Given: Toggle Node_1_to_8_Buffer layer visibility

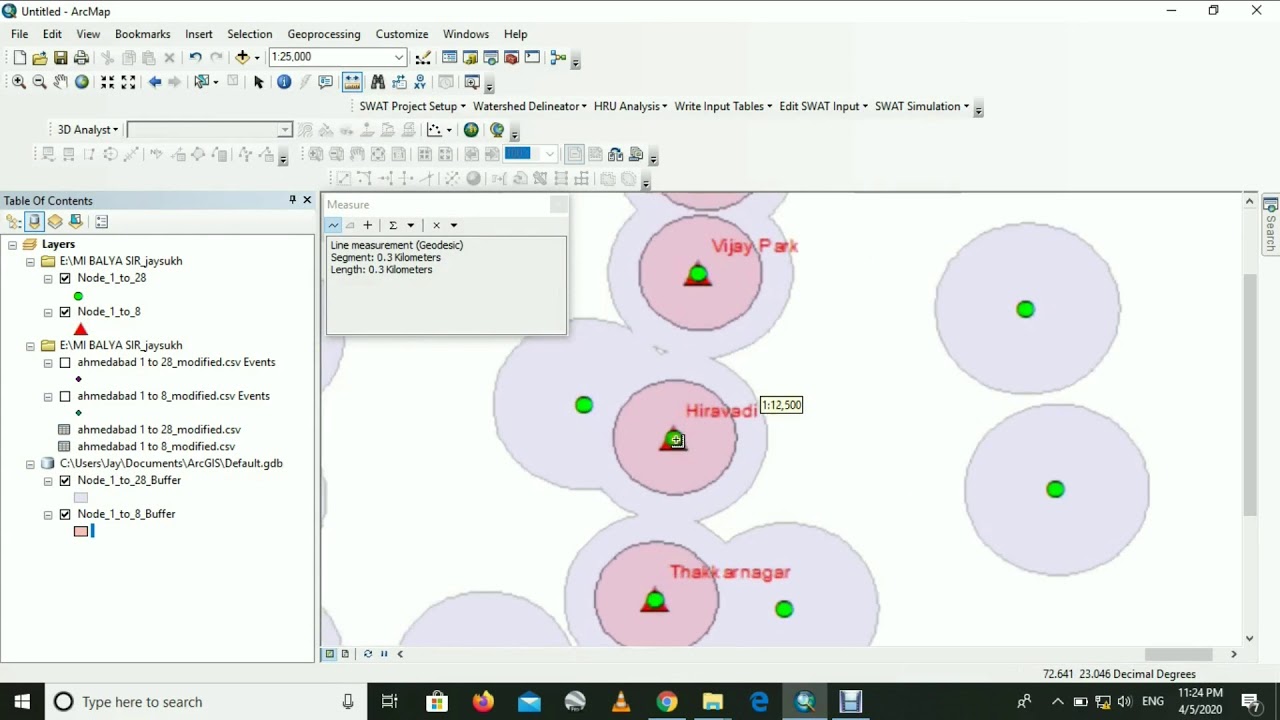Looking at the screenshot, I should pos(65,515).
